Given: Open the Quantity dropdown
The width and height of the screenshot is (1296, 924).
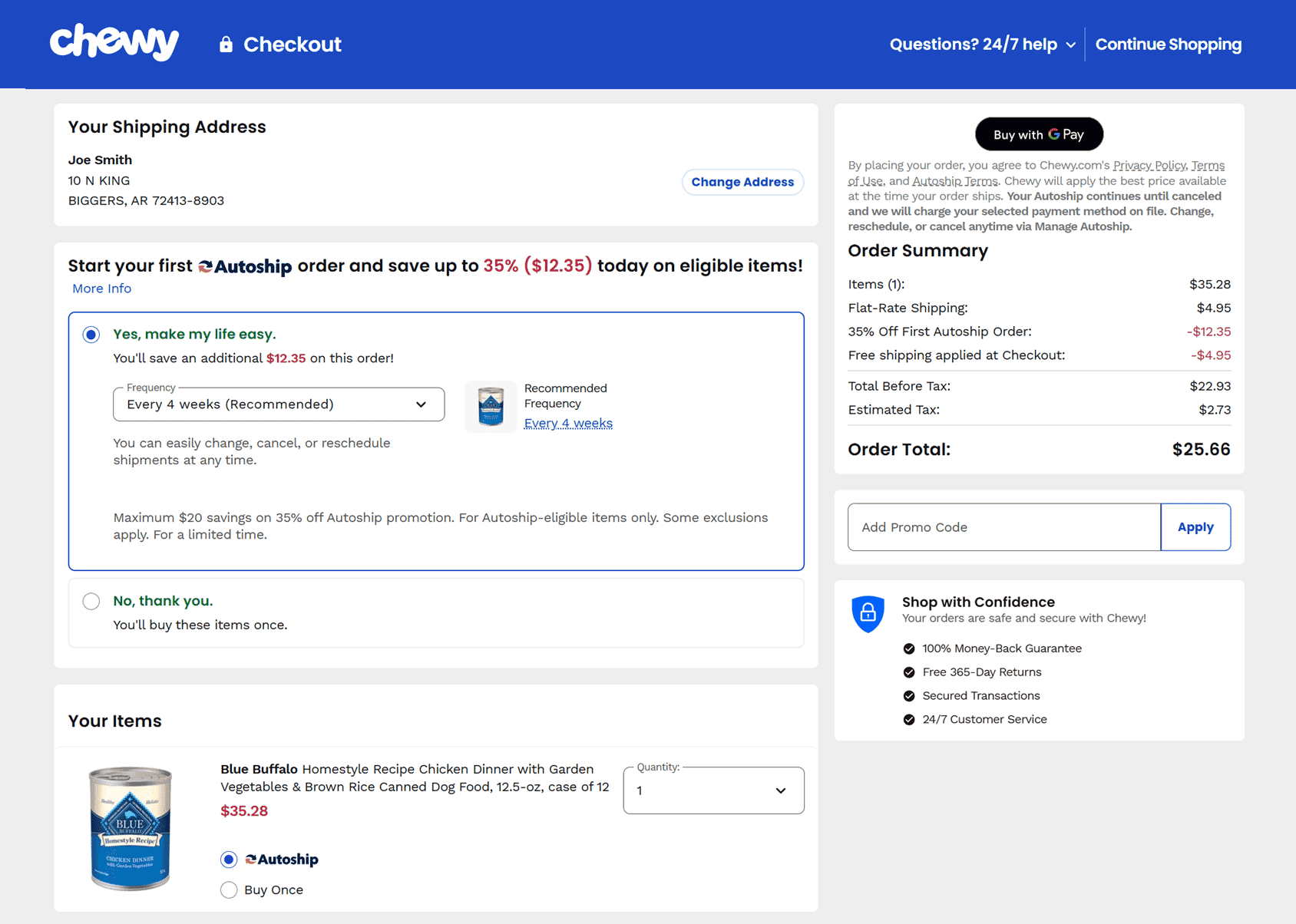Looking at the screenshot, I should tap(714, 790).
